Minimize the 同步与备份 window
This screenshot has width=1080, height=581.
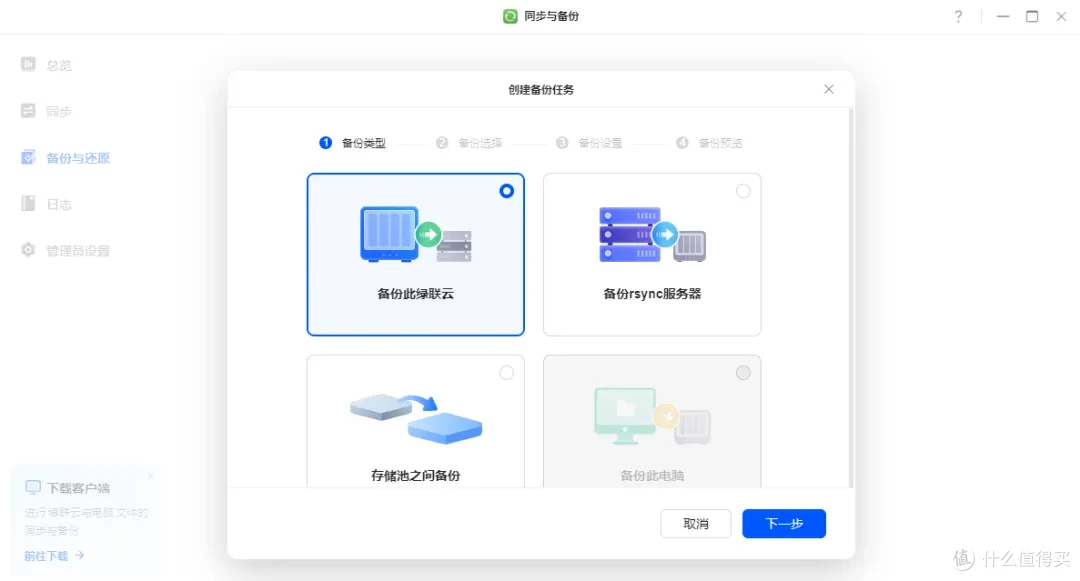click(1003, 17)
